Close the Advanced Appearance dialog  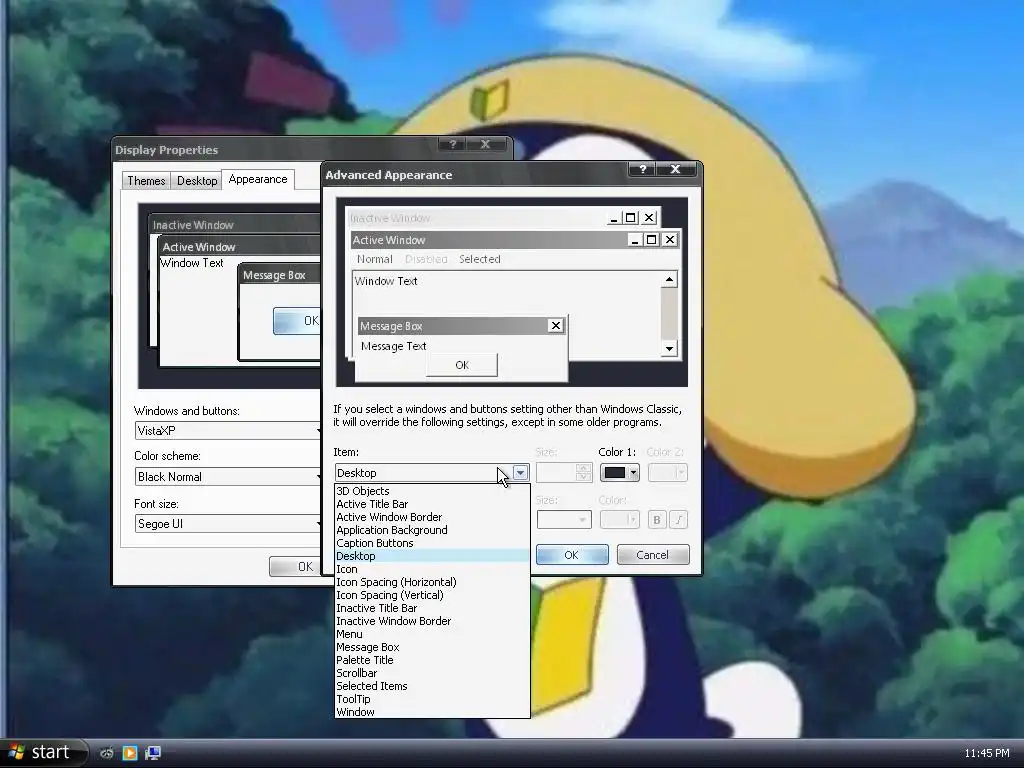pos(675,169)
